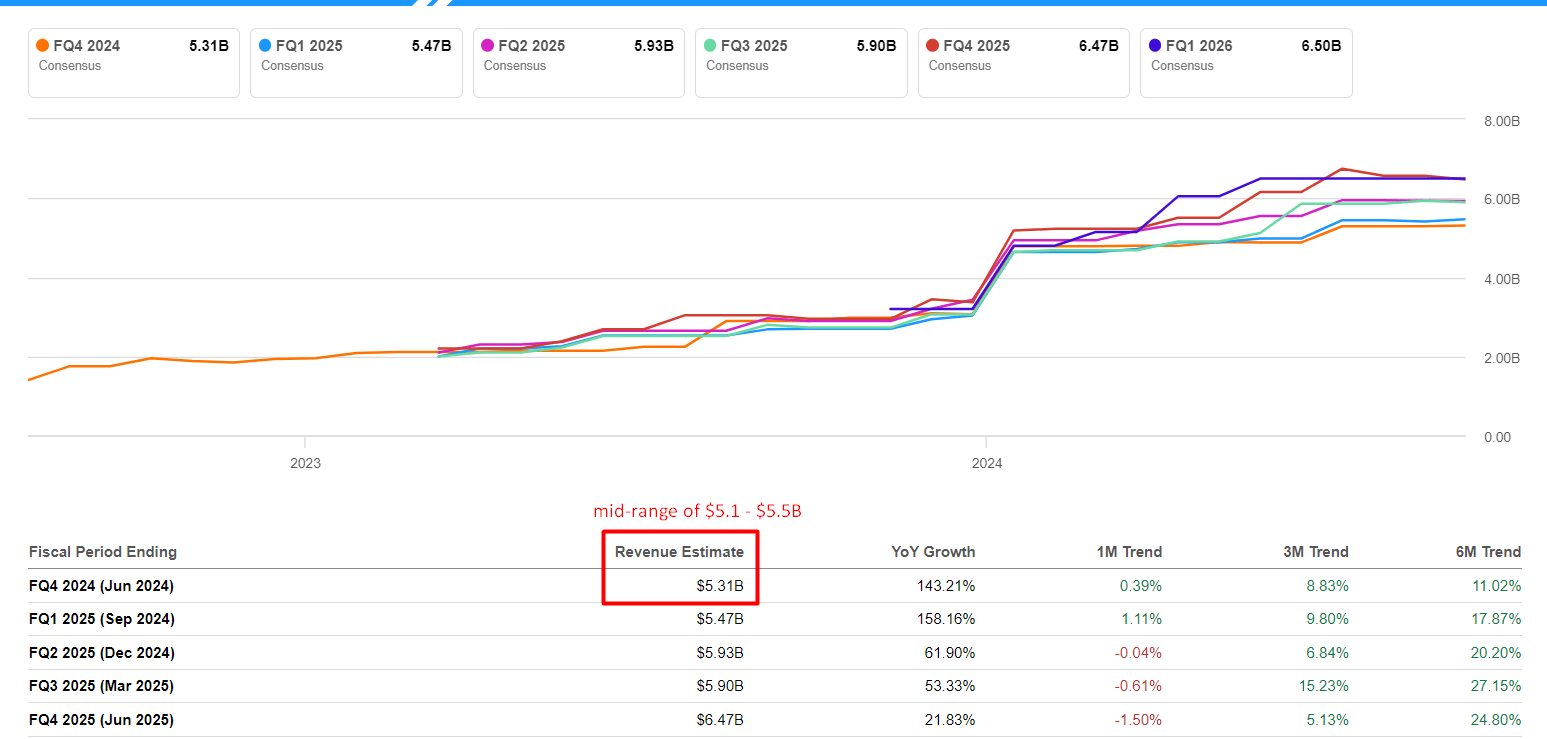Click the 24.80% 6M trend value

coord(1497,720)
